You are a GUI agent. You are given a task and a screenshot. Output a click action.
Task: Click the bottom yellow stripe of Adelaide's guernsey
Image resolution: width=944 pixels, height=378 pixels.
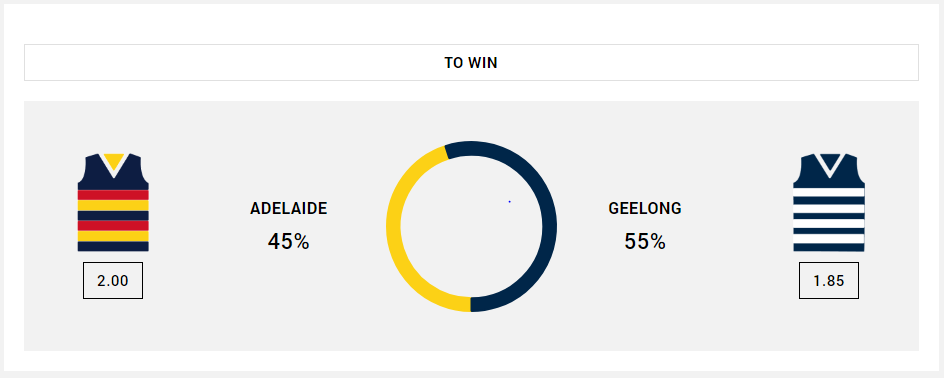(x=113, y=236)
